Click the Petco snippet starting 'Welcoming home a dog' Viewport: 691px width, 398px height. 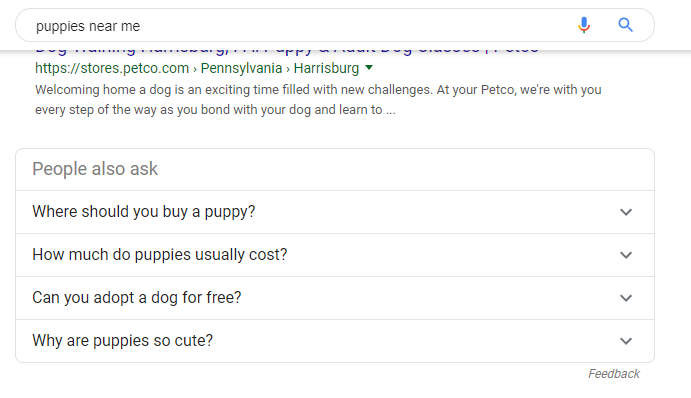pyautogui.click(x=318, y=90)
